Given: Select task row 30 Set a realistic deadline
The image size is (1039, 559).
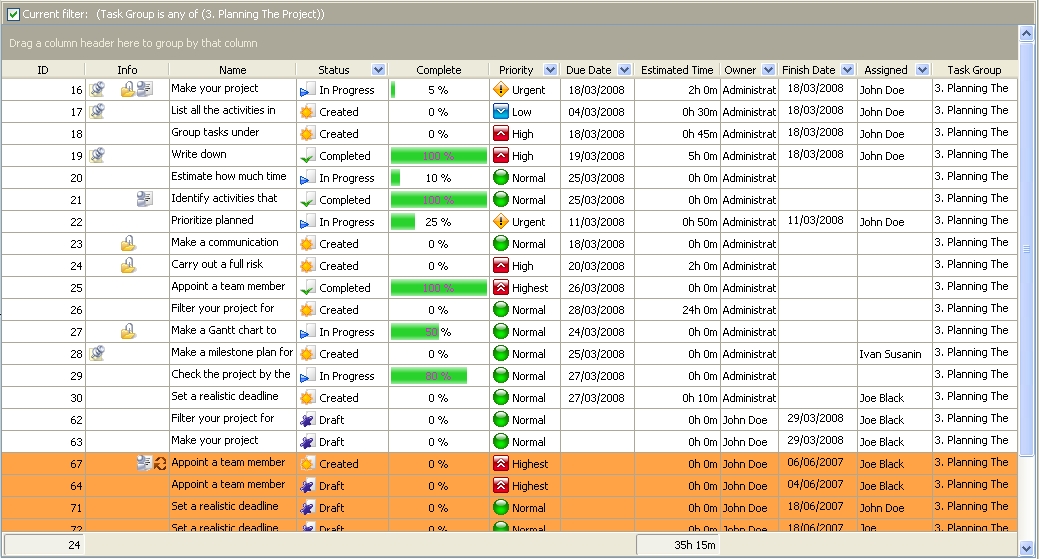Looking at the screenshot, I should [x=224, y=398].
